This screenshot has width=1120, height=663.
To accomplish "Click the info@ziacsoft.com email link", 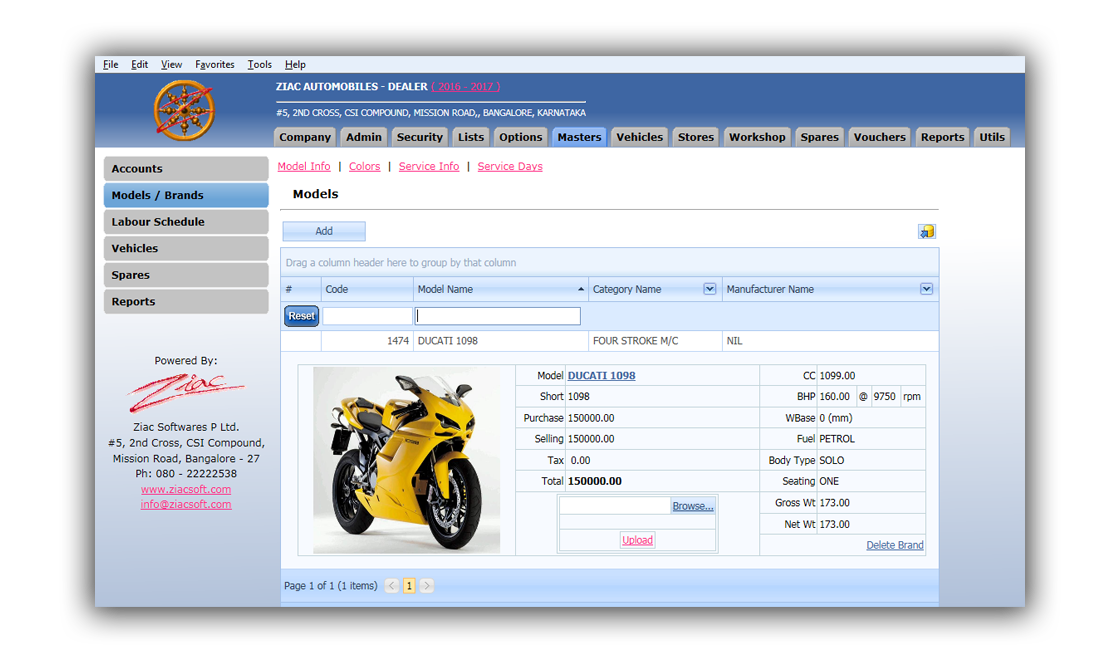I will coord(186,504).
